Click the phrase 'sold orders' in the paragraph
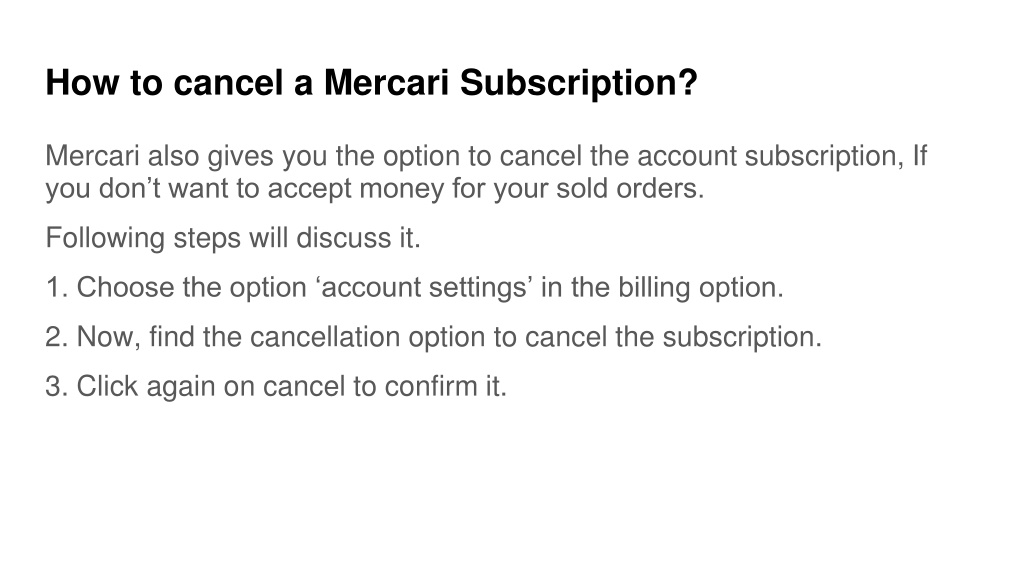 pyautogui.click(x=629, y=189)
